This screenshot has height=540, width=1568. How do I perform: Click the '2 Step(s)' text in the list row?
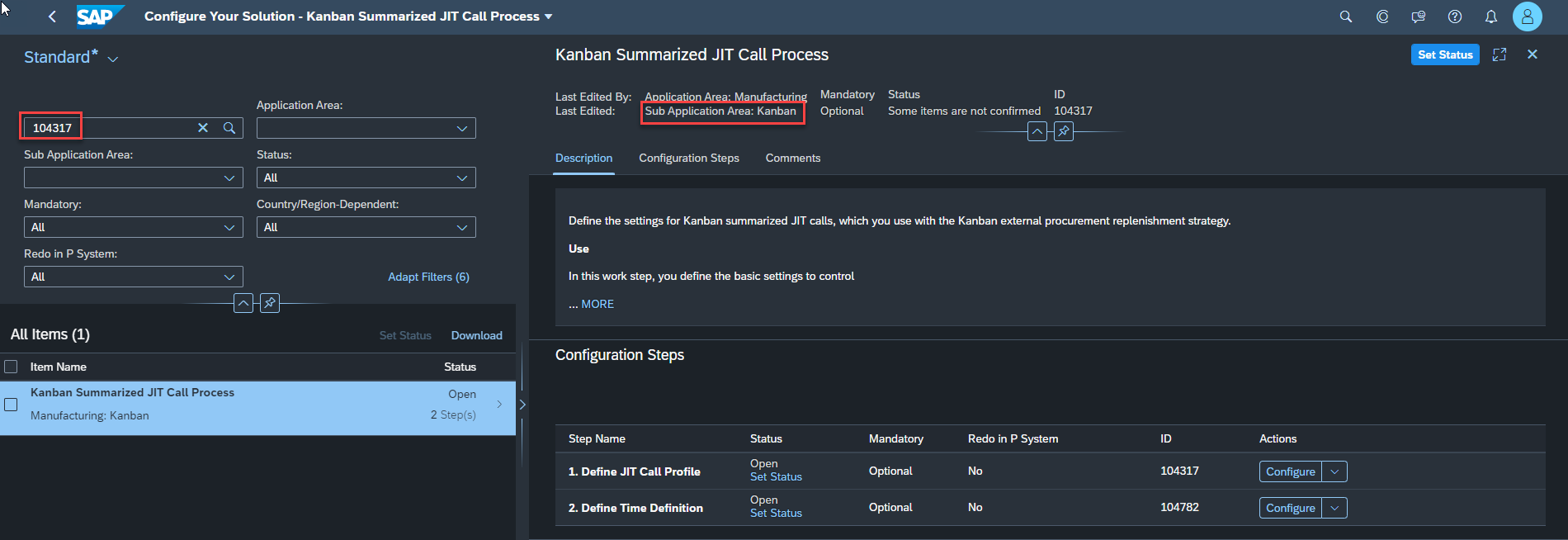(x=453, y=414)
